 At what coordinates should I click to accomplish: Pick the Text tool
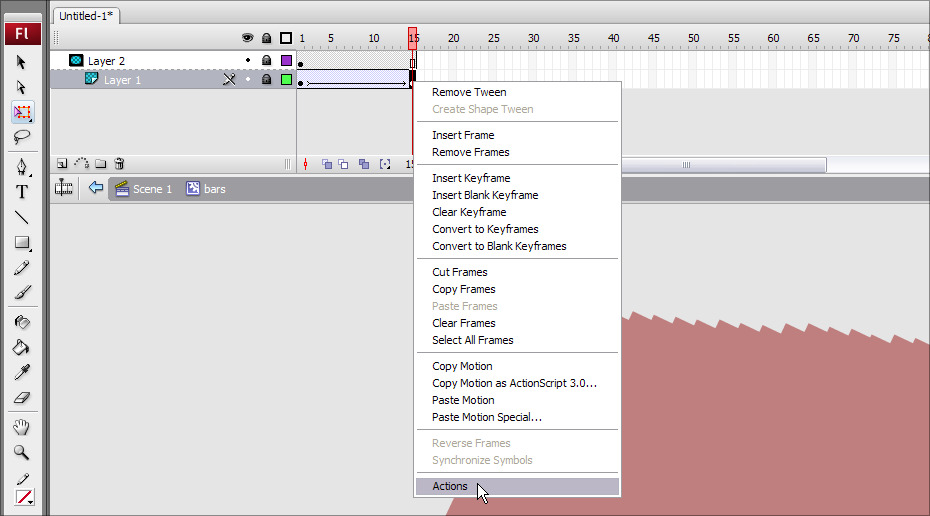coord(22,192)
